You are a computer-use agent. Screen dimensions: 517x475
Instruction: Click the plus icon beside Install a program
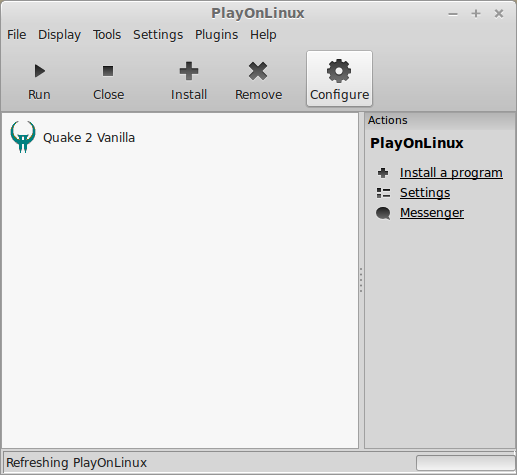pos(383,173)
